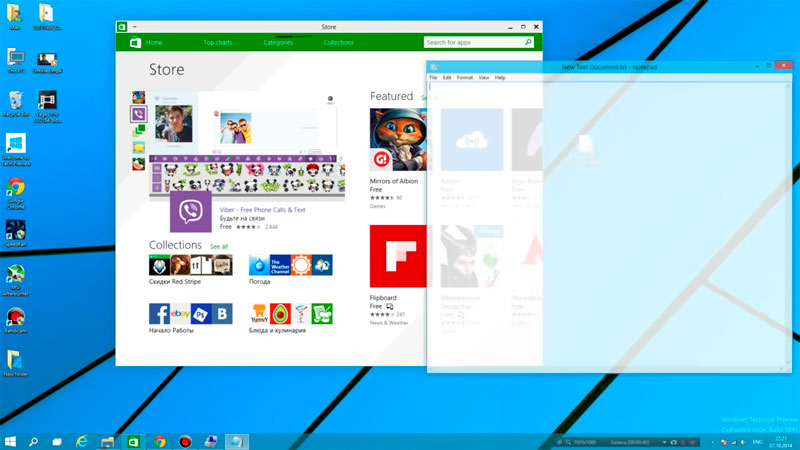This screenshot has height=450, width=800.
Task: Open the Windows Start menu
Action: coord(10,441)
